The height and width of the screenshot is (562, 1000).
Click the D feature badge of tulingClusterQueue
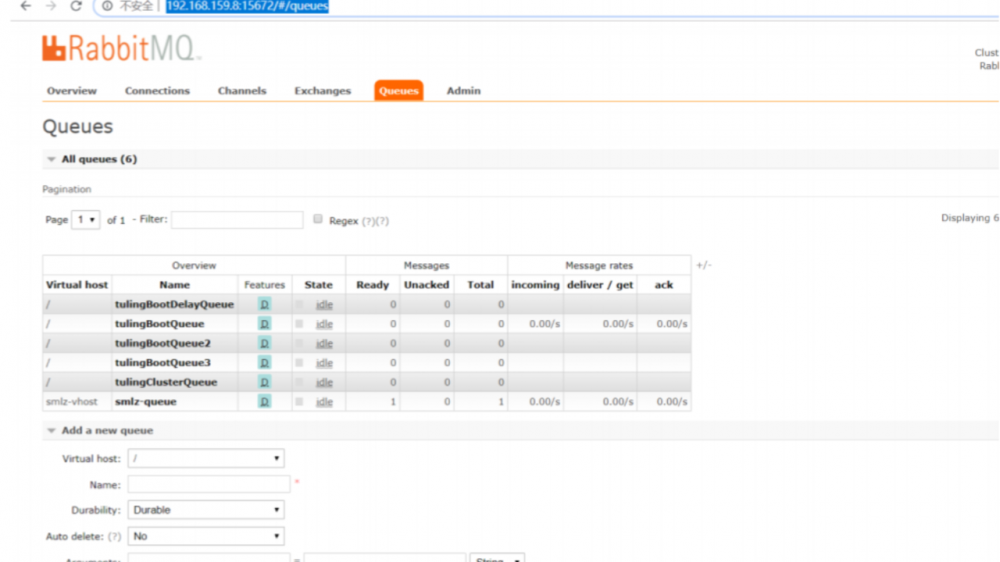pyautogui.click(x=264, y=382)
